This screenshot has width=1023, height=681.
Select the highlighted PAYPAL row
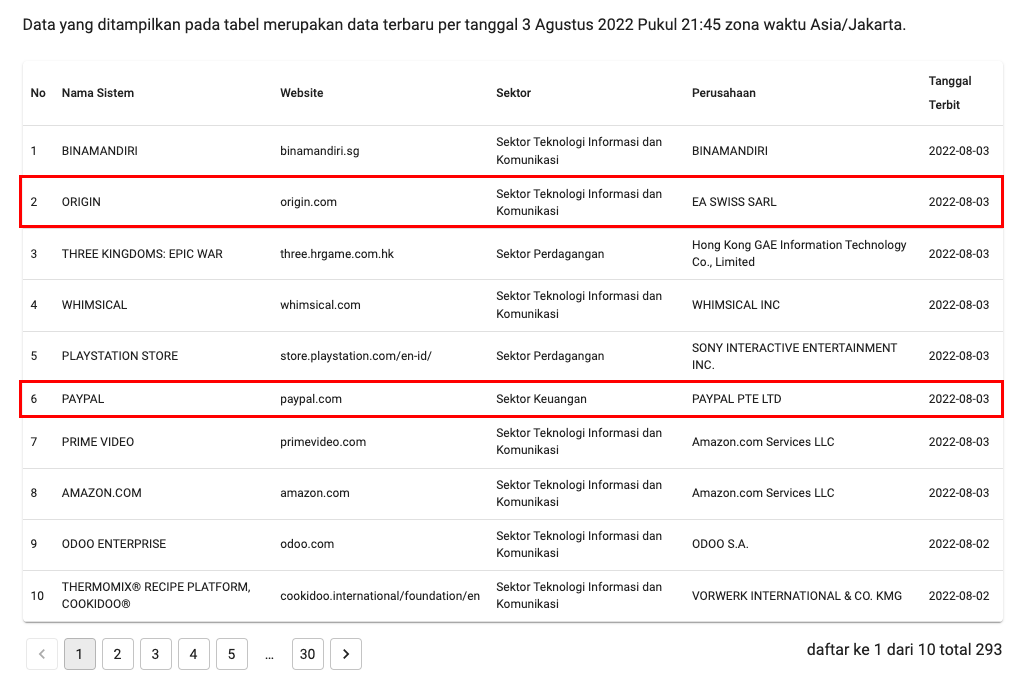tap(512, 399)
